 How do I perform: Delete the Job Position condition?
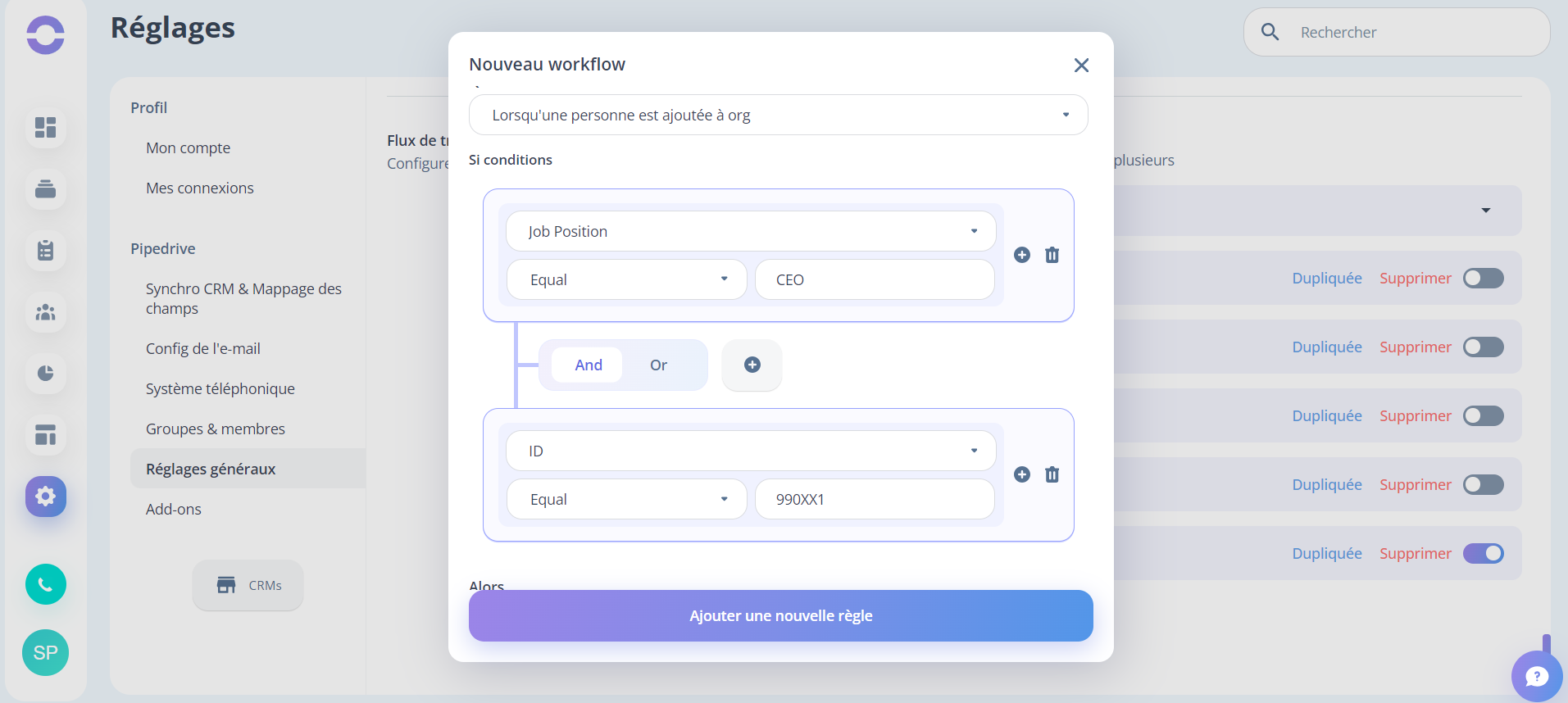coord(1052,255)
